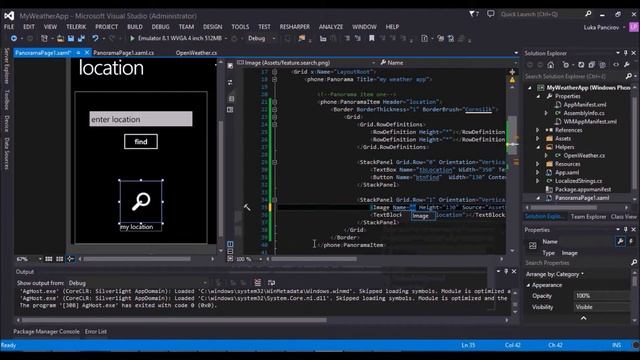Collapse the Appearance section in Properties
640x360 pixels.
[x=528, y=285]
